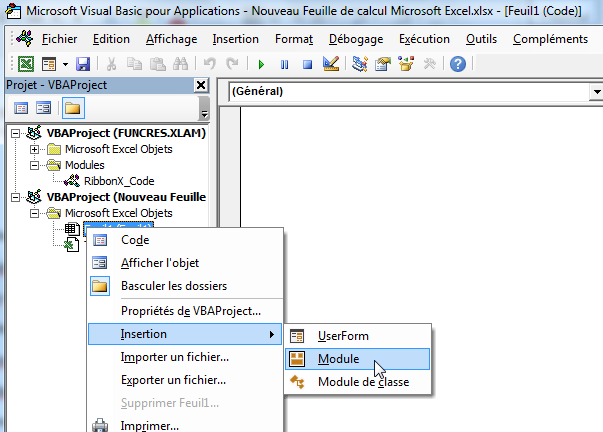This screenshot has width=603, height=432.
Task: Collapse VBAProject (FUNCRES.XLAM) tree node
Action: (x=14, y=133)
